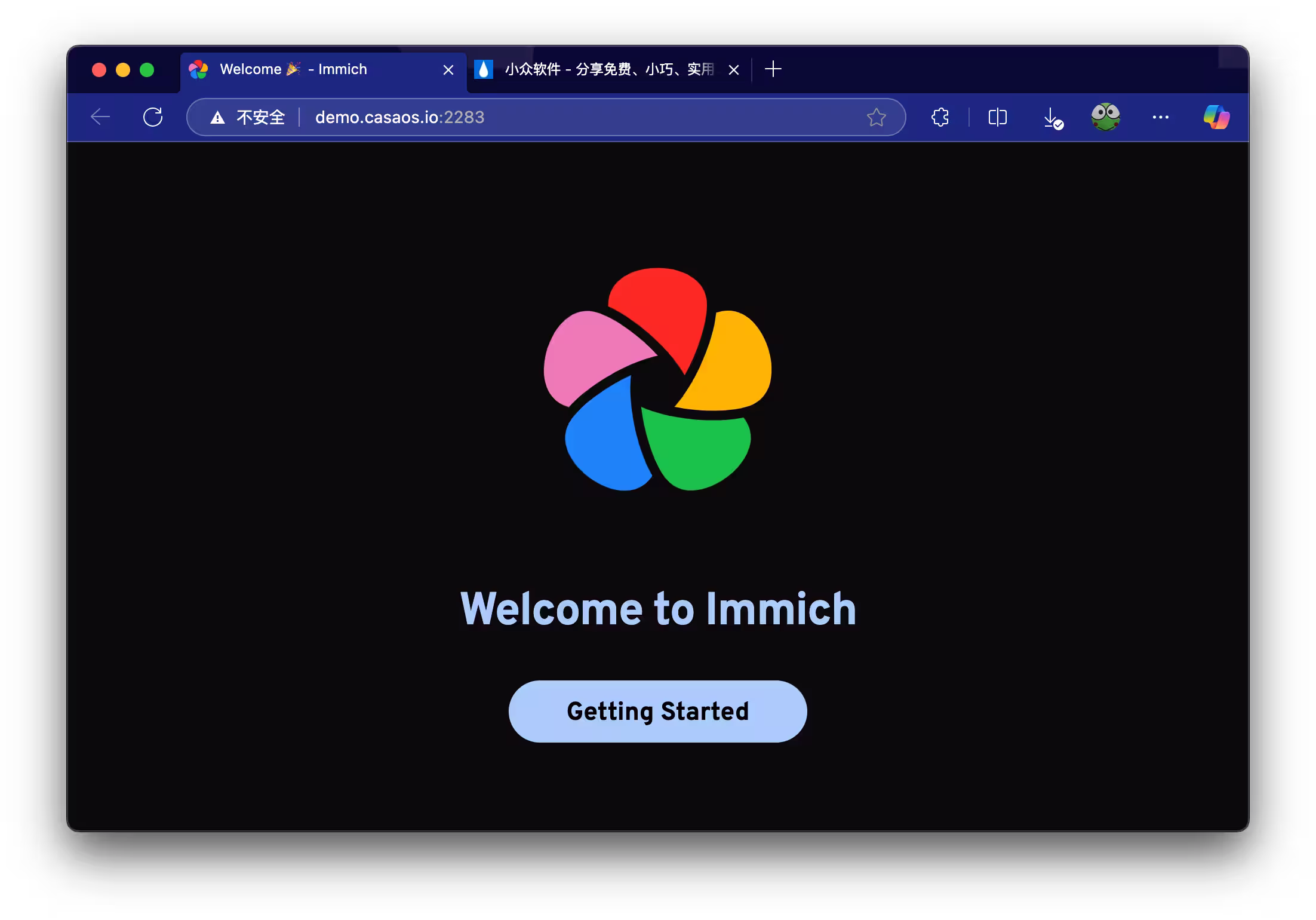The image size is (1316, 920).
Task: Open the Copilot sidebar
Action: coord(1216,117)
